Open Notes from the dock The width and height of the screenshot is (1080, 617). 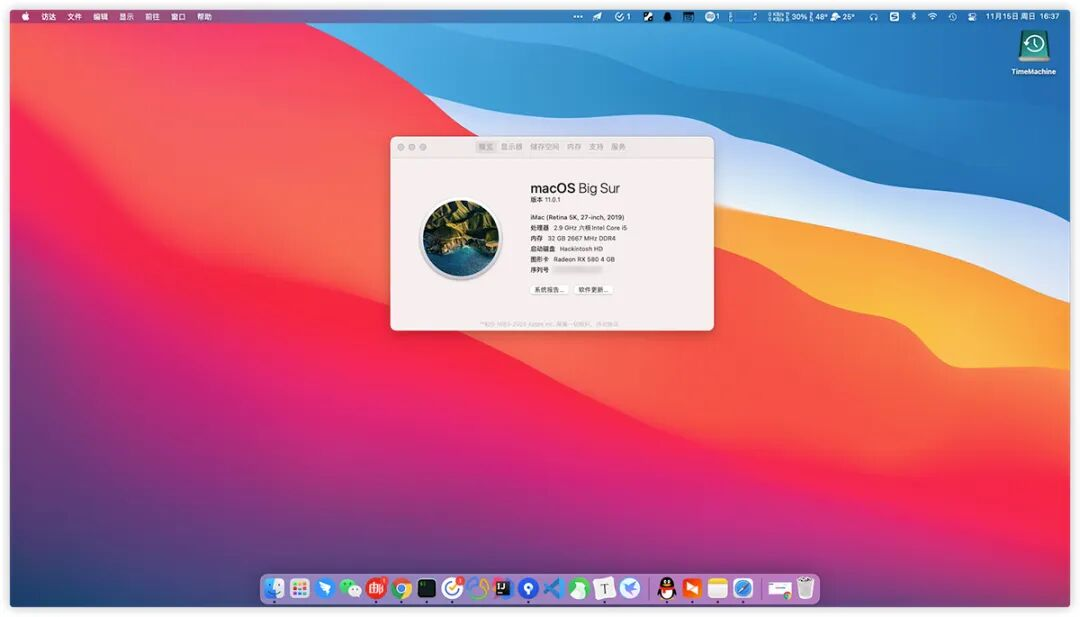718,589
